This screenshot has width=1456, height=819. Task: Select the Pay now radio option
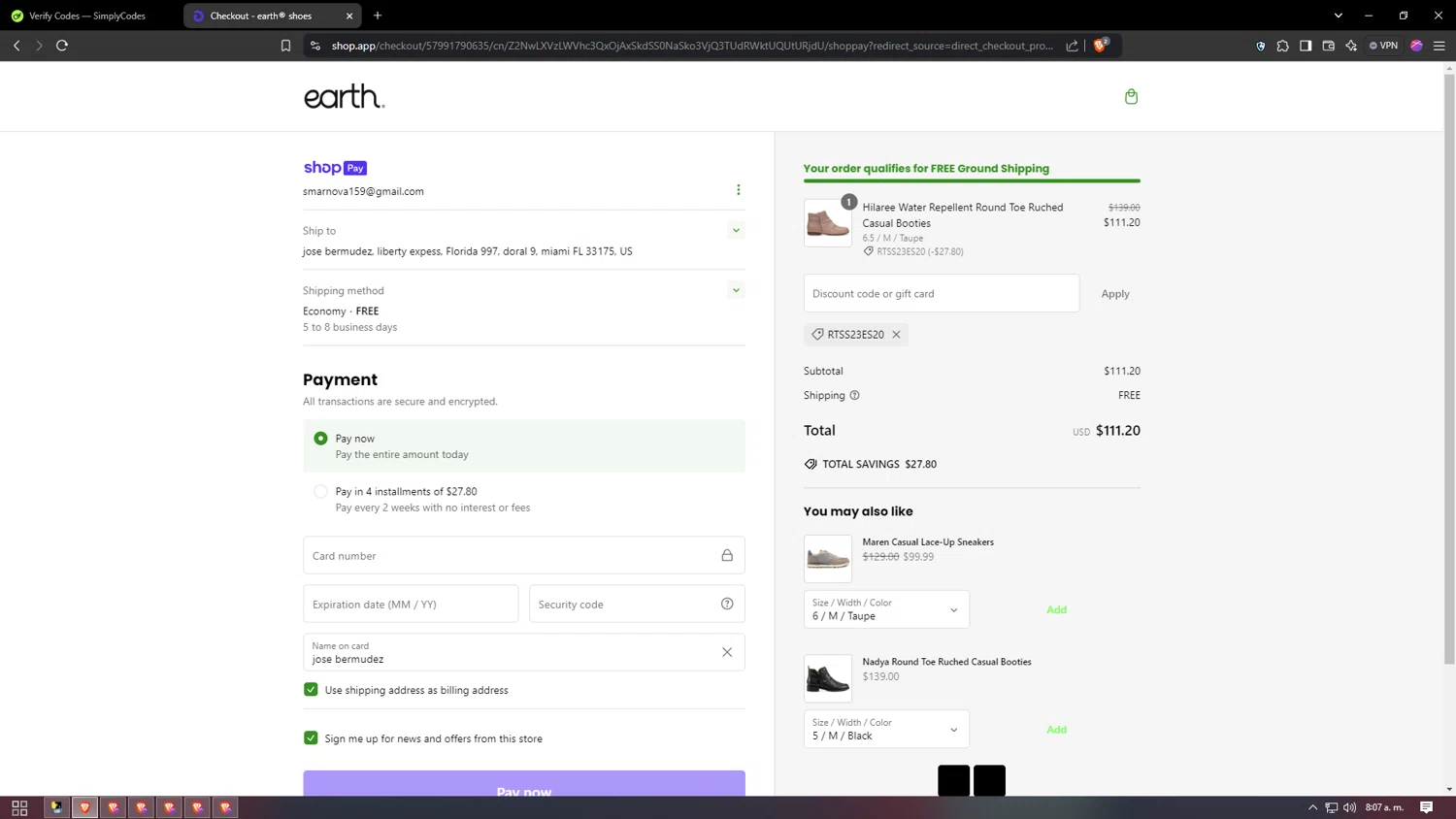tap(320, 439)
